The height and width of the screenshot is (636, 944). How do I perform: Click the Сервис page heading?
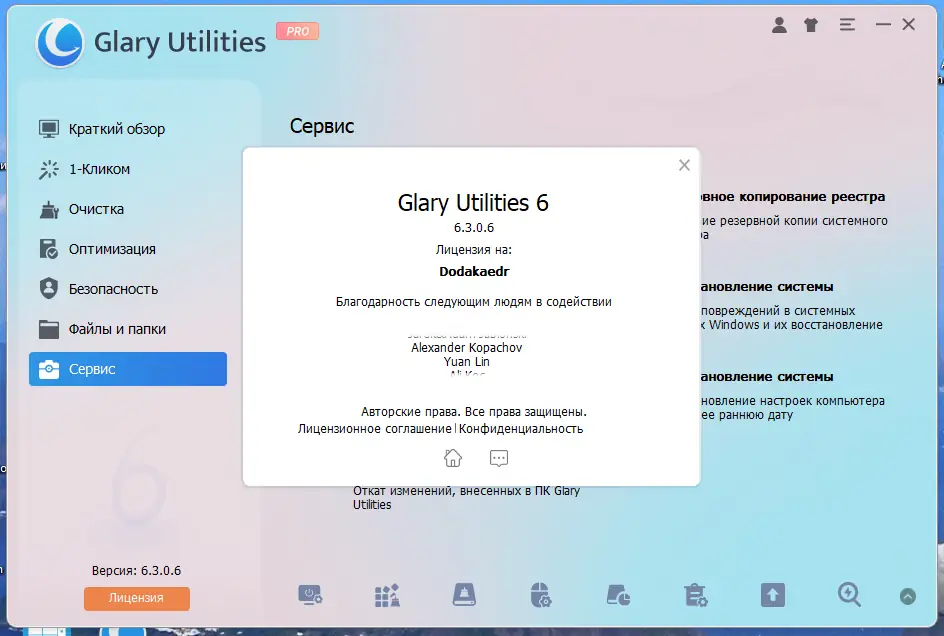tap(321, 126)
